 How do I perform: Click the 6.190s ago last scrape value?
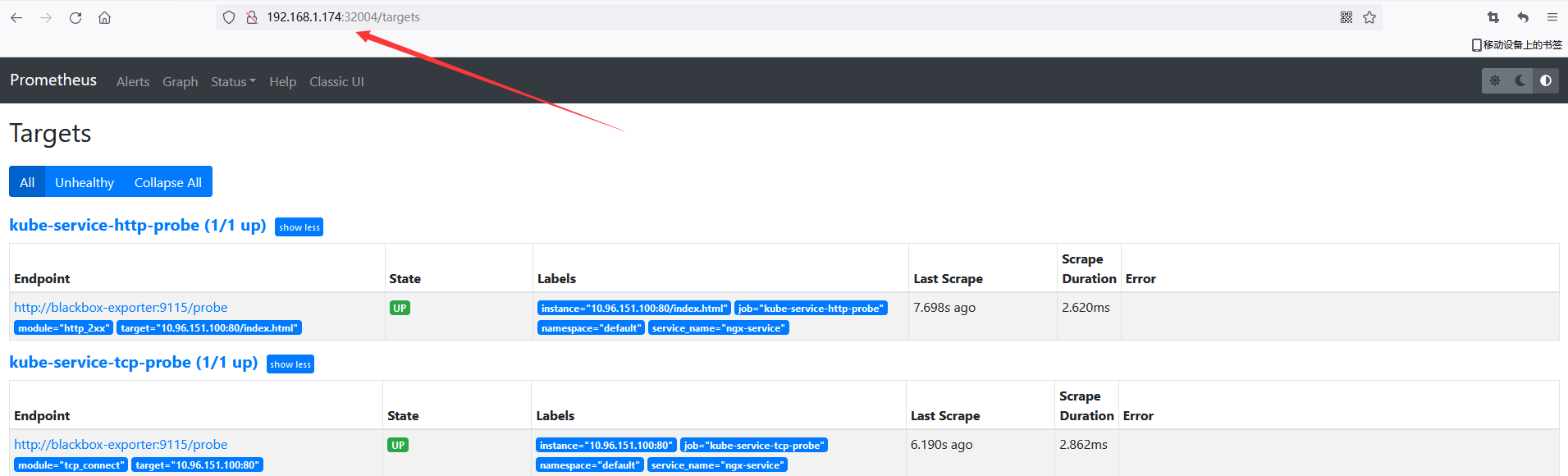point(941,445)
